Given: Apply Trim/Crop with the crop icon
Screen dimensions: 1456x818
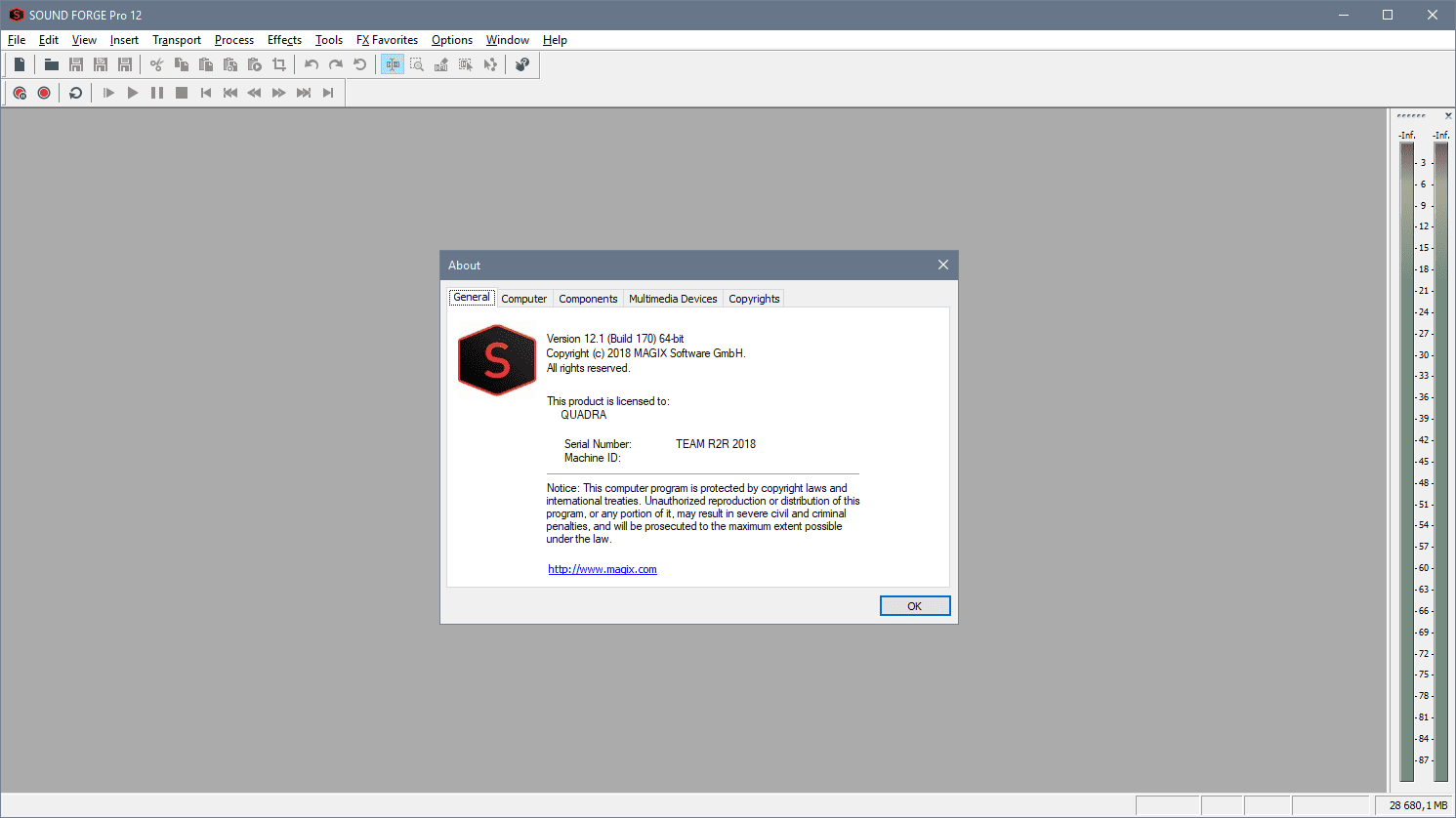Looking at the screenshot, I should click(279, 64).
